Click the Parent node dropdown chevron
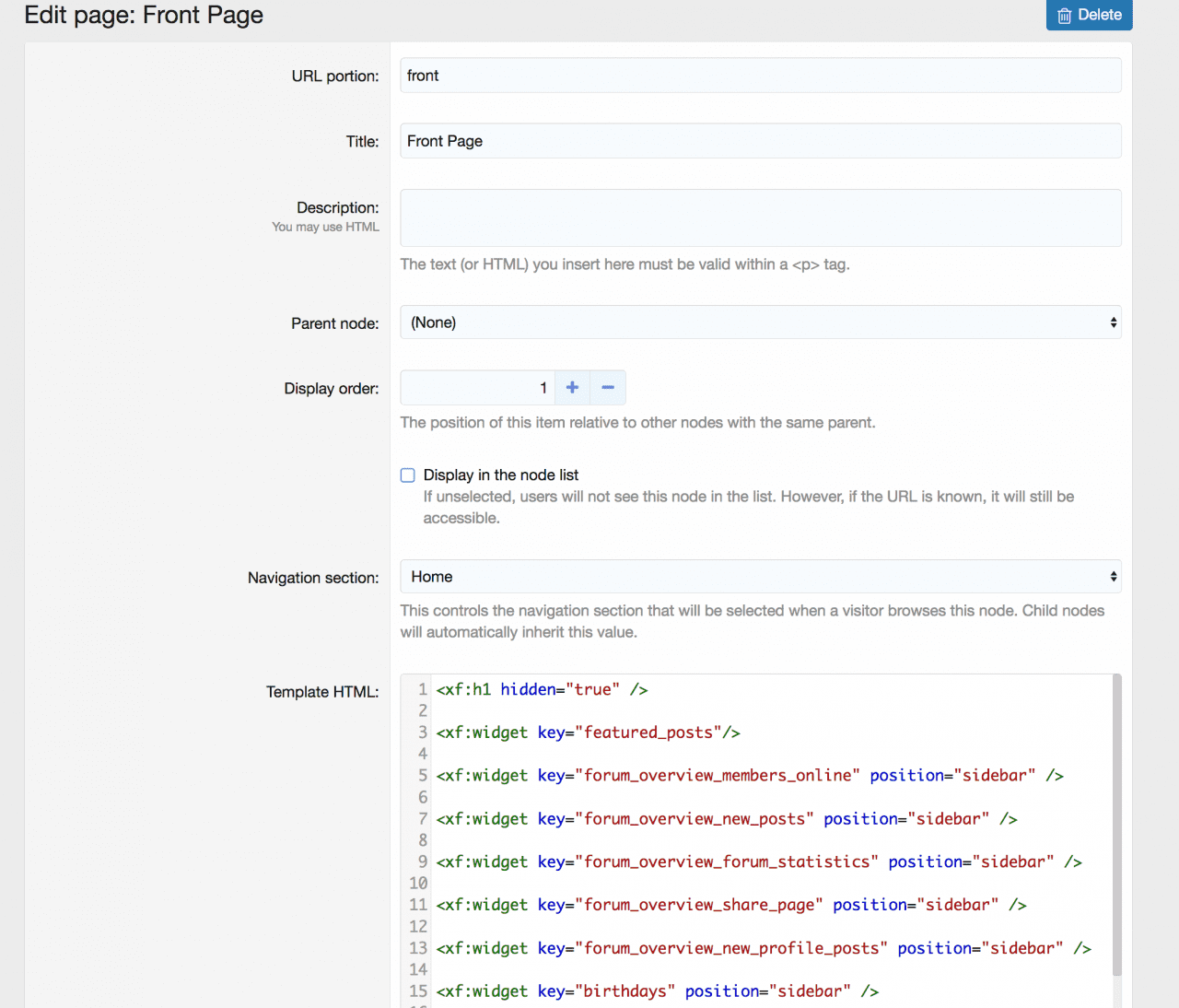 coord(1114,322)
